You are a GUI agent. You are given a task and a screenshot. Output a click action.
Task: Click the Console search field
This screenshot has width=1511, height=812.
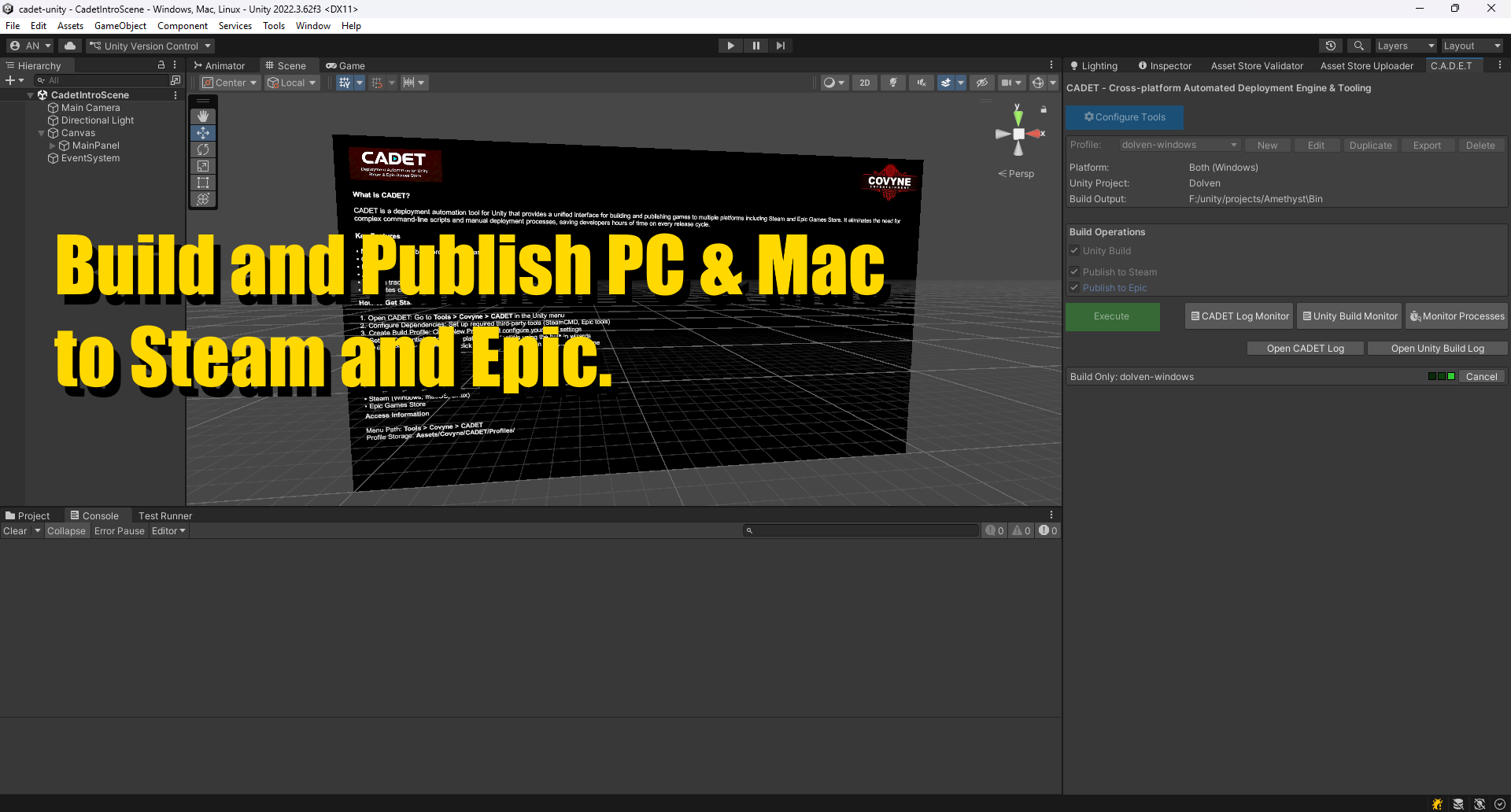(x=861, y=530)
